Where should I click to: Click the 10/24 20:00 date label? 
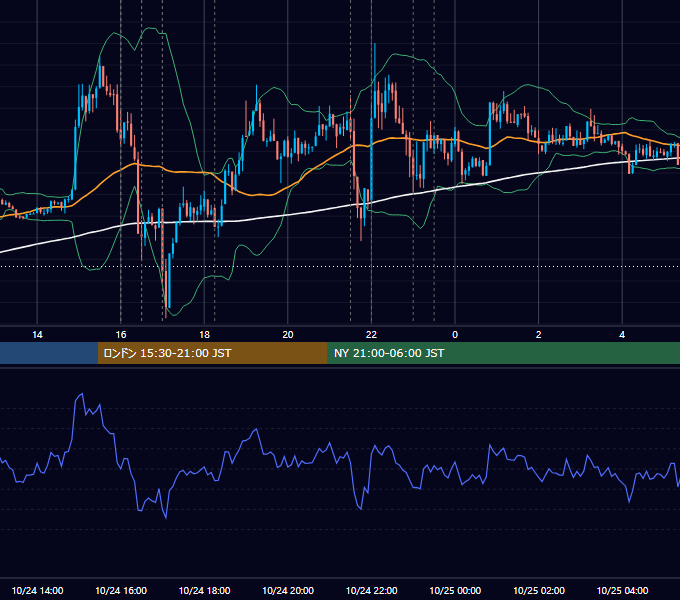click(x=288, y=590)
